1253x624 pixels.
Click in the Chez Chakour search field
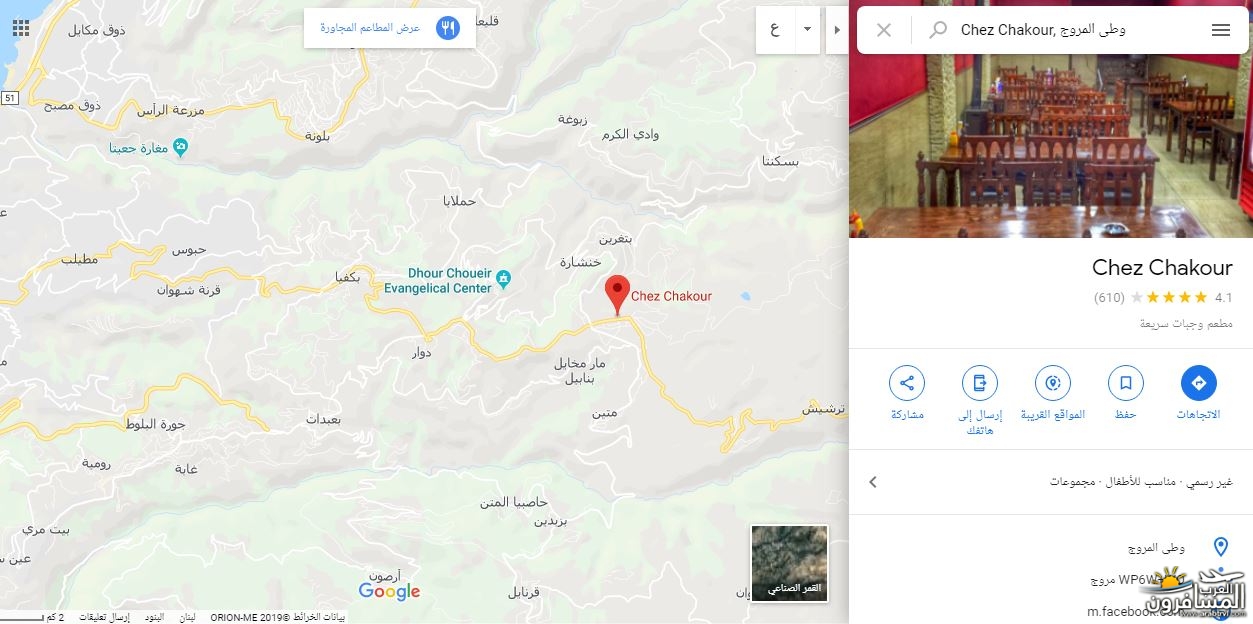[1075, 30]
